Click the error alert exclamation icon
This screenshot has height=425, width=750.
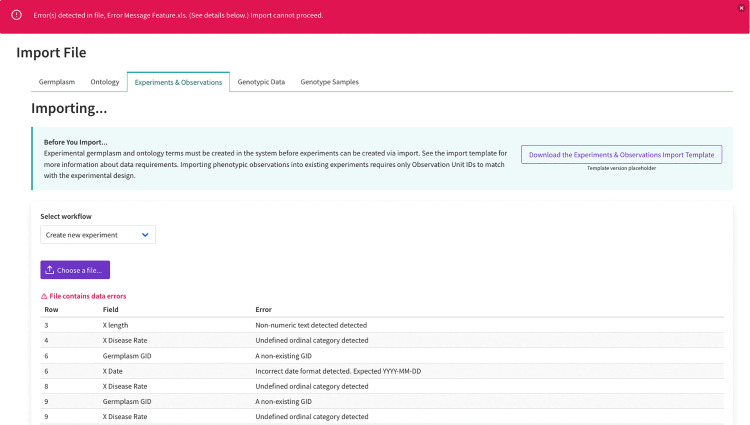pos(16,15)
